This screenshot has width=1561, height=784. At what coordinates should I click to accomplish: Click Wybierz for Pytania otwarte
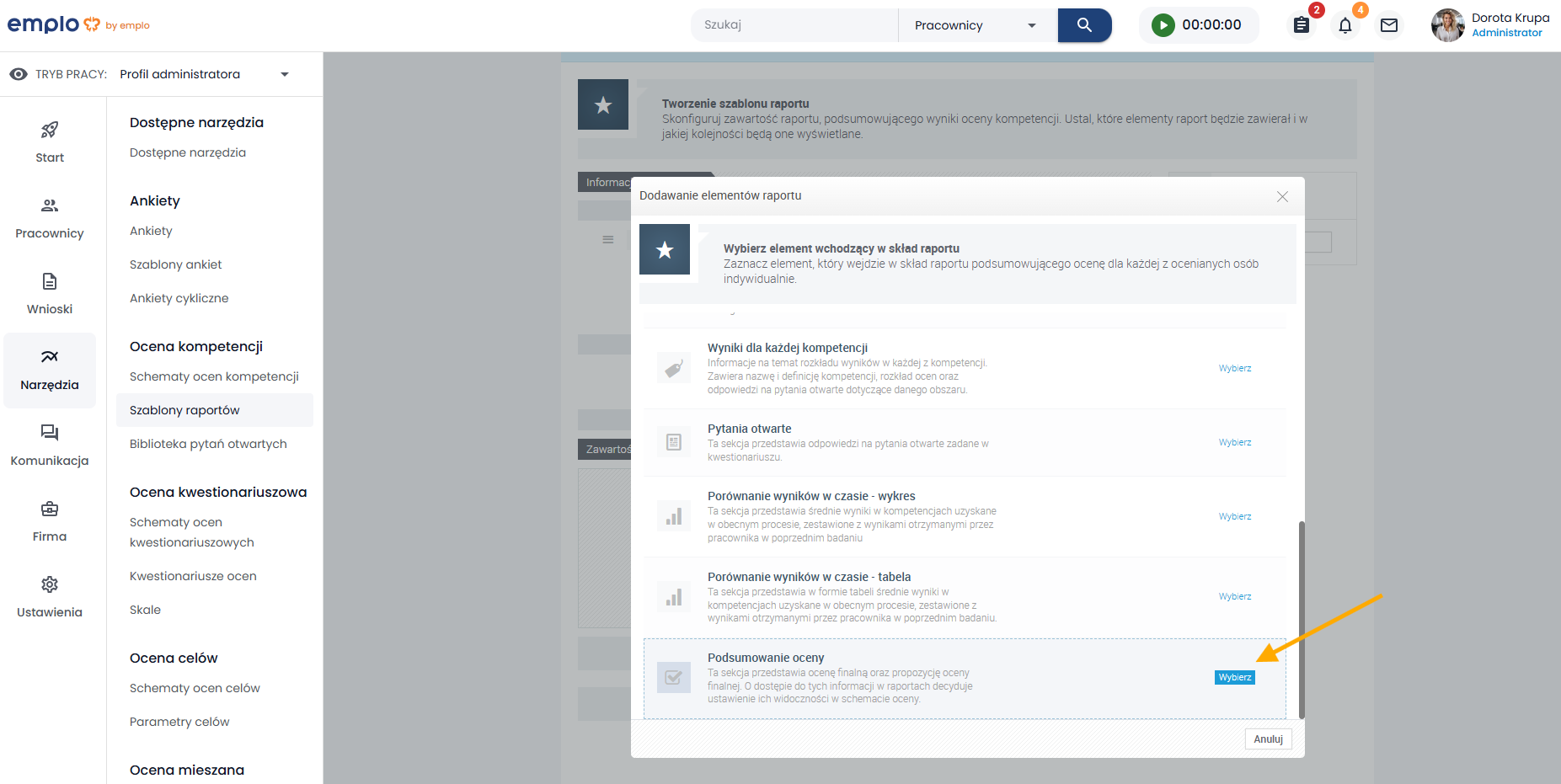coord(1234,442)
